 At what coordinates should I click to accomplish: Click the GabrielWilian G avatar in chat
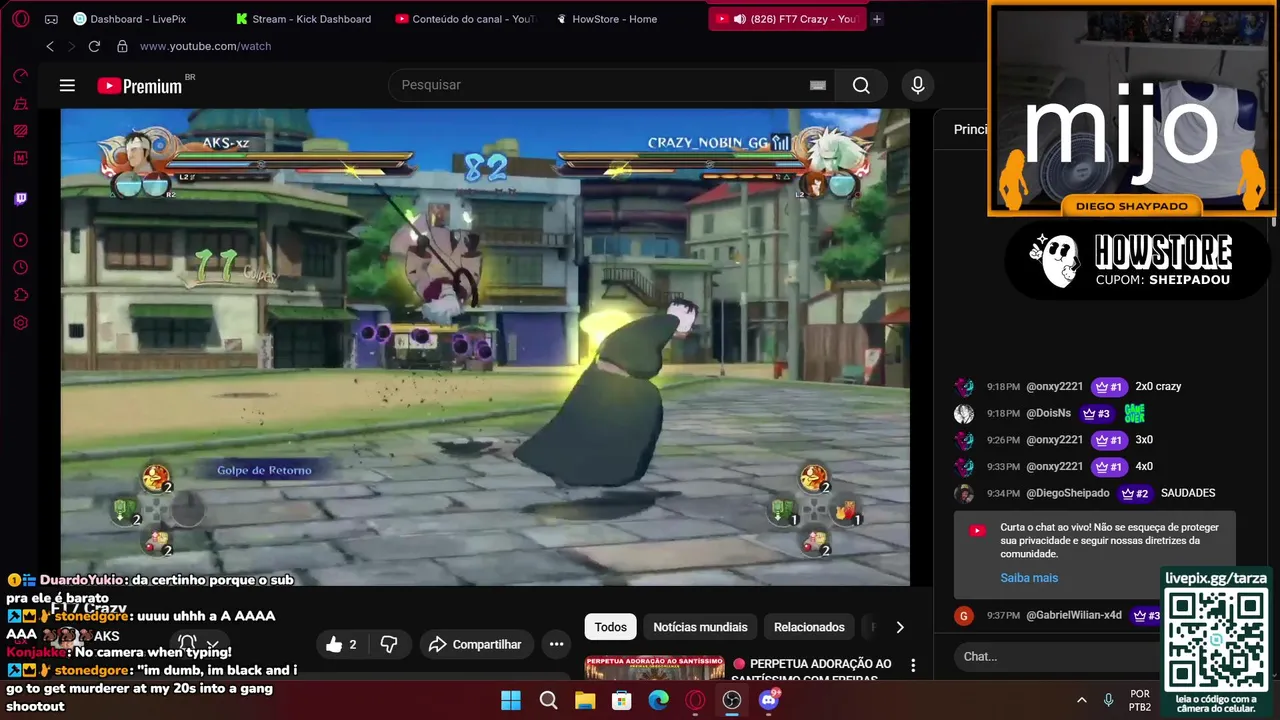(x=964, y=616)
